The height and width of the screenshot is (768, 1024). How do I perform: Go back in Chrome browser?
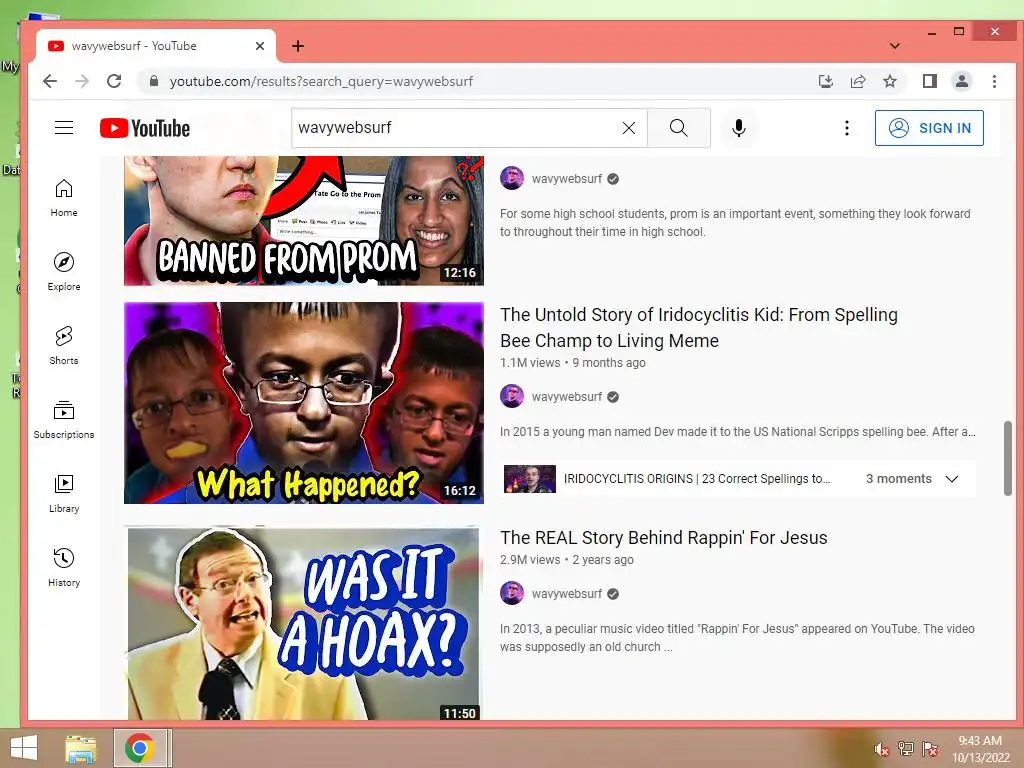[50, 81]
